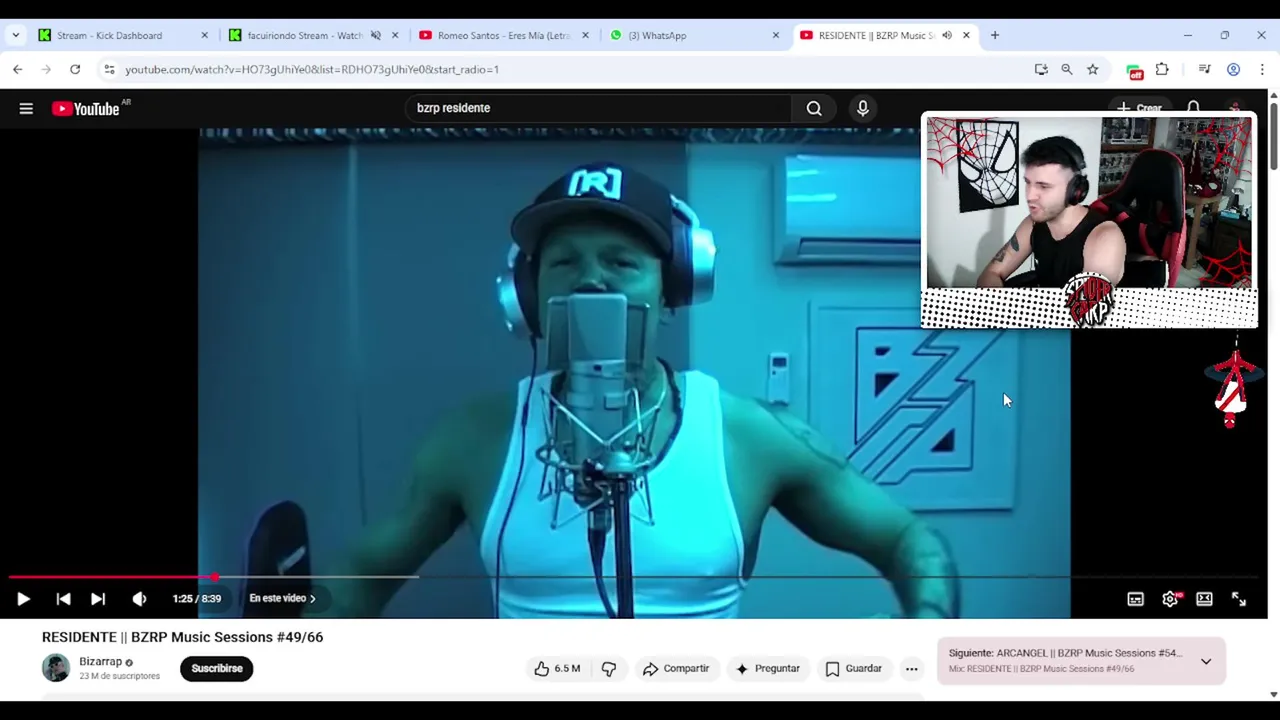The height and width of the screenshot is (720, 1280).
Task: Mute audio on the RESIDENTE tab speaker icon
Action: point(947,35)
